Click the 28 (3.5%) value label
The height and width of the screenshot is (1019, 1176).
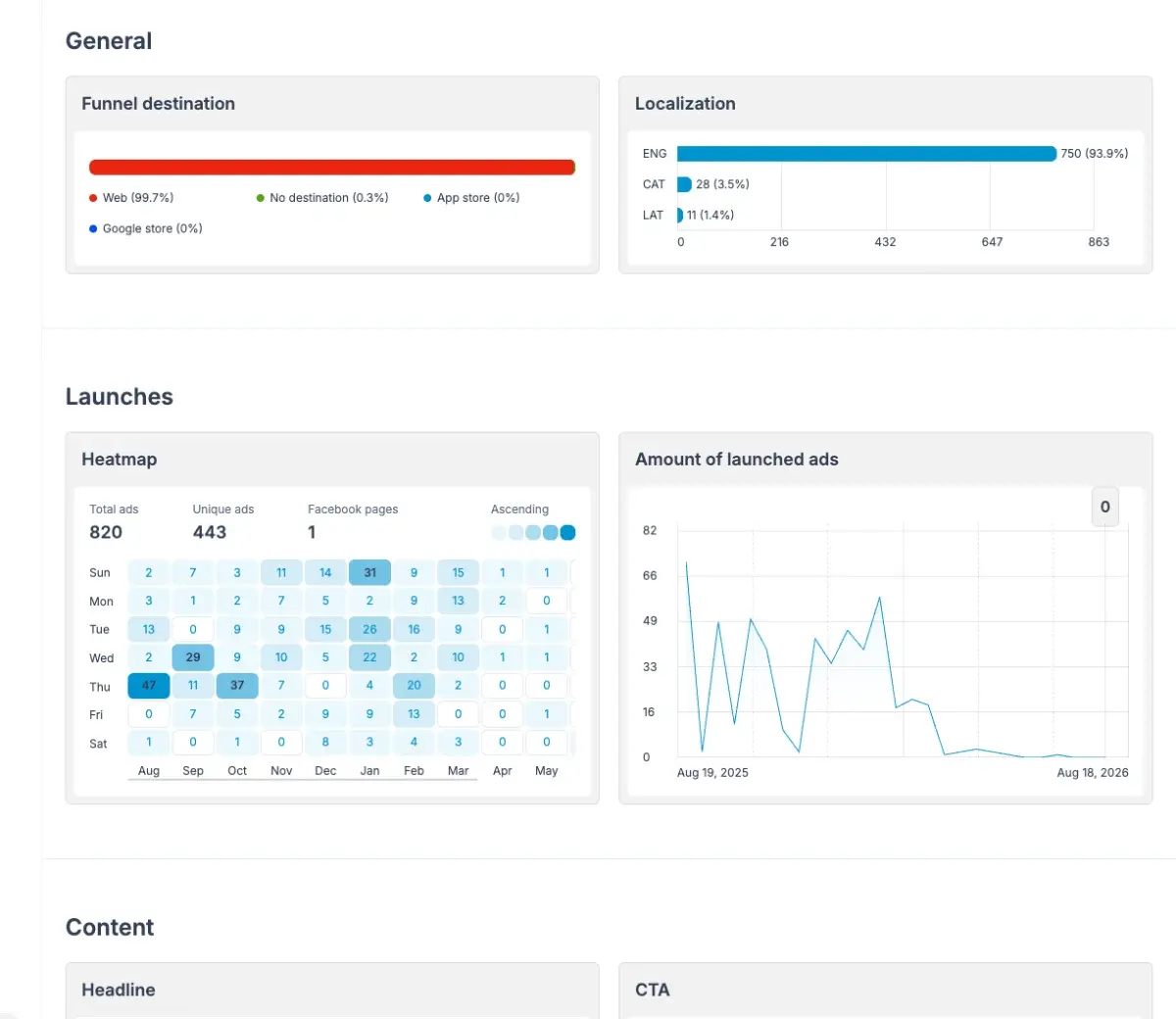[722, 184]
